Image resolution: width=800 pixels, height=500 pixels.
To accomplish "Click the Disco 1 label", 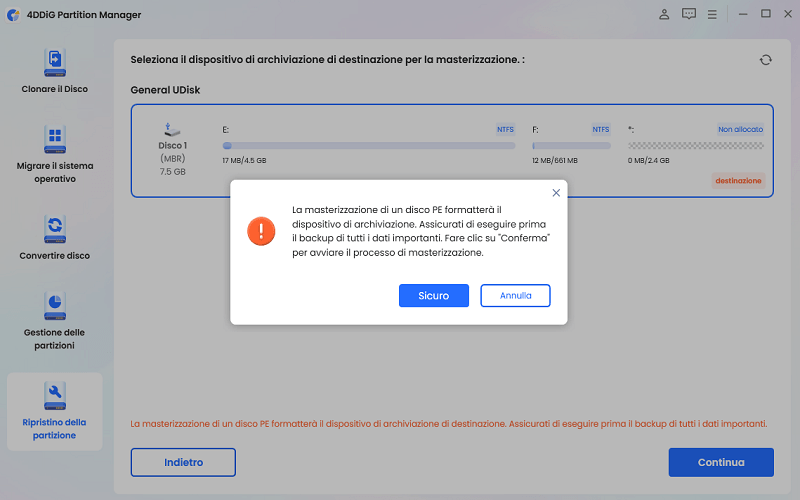I will click(x=172, y=146).
